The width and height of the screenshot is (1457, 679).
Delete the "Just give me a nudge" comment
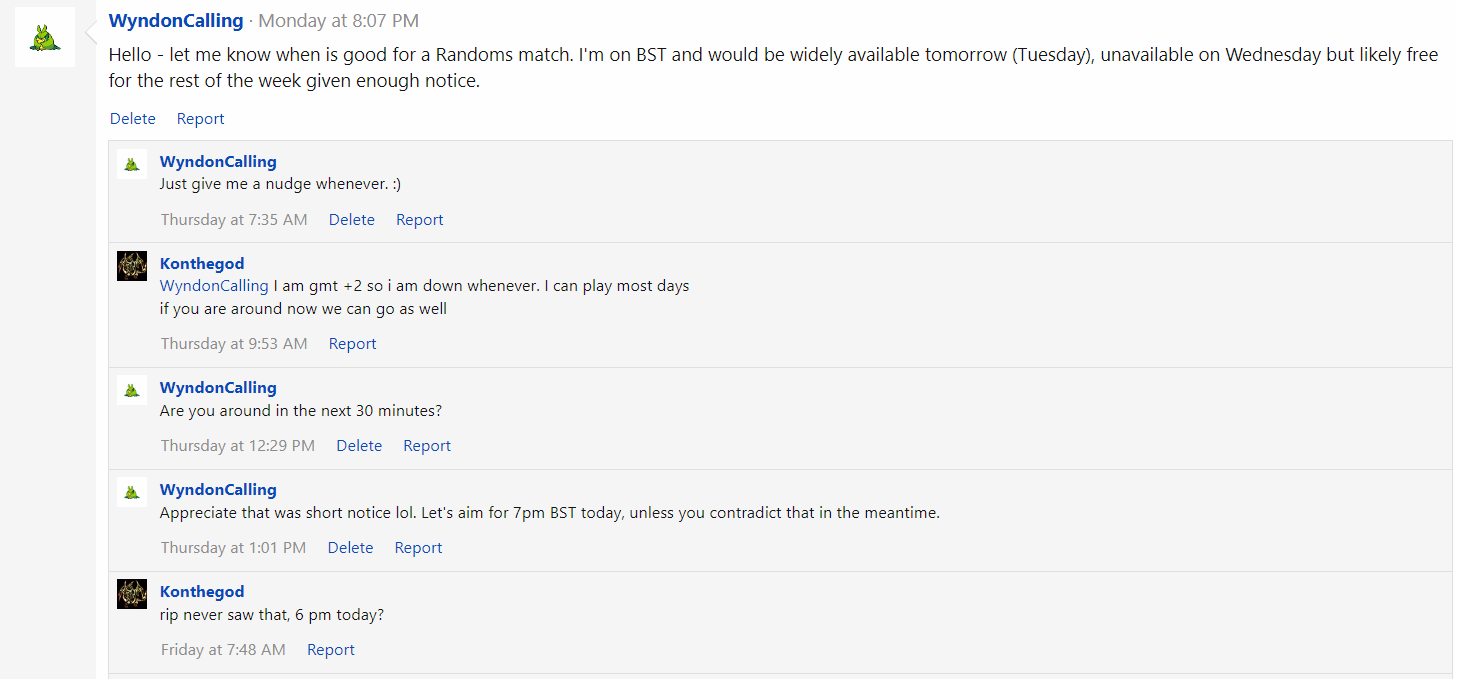pos(352,219)
